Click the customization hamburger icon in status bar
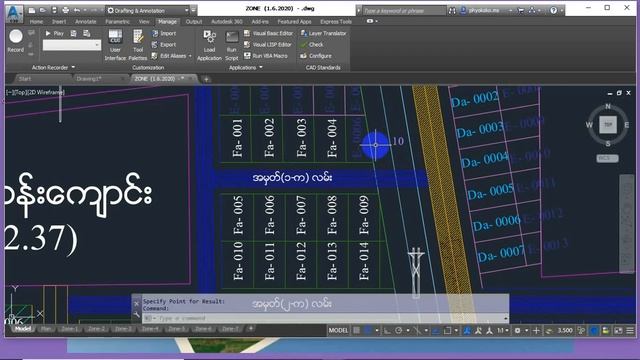640x360 pixels. (x=630, y=330)
